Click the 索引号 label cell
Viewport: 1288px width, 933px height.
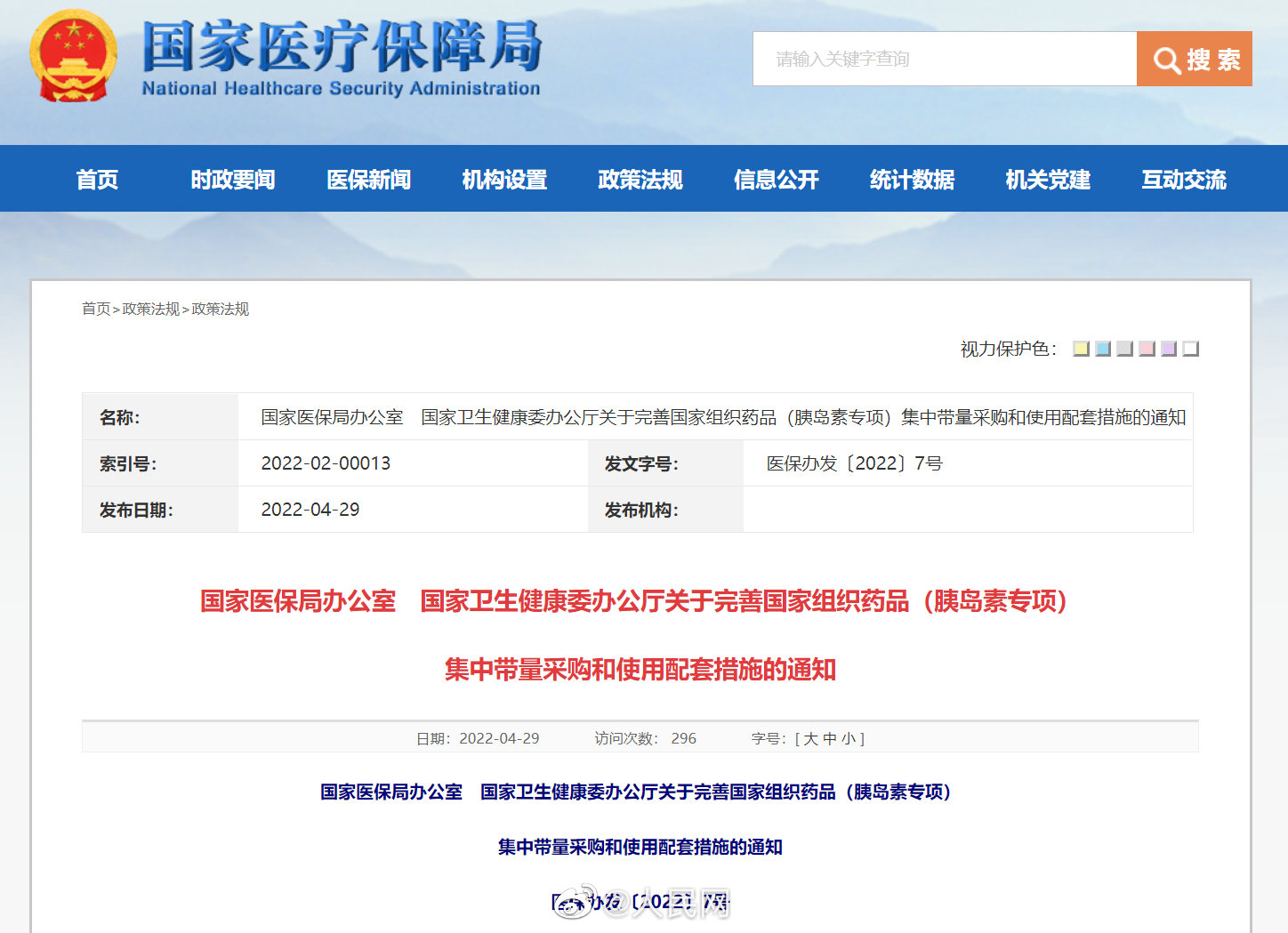click(128, 463)
